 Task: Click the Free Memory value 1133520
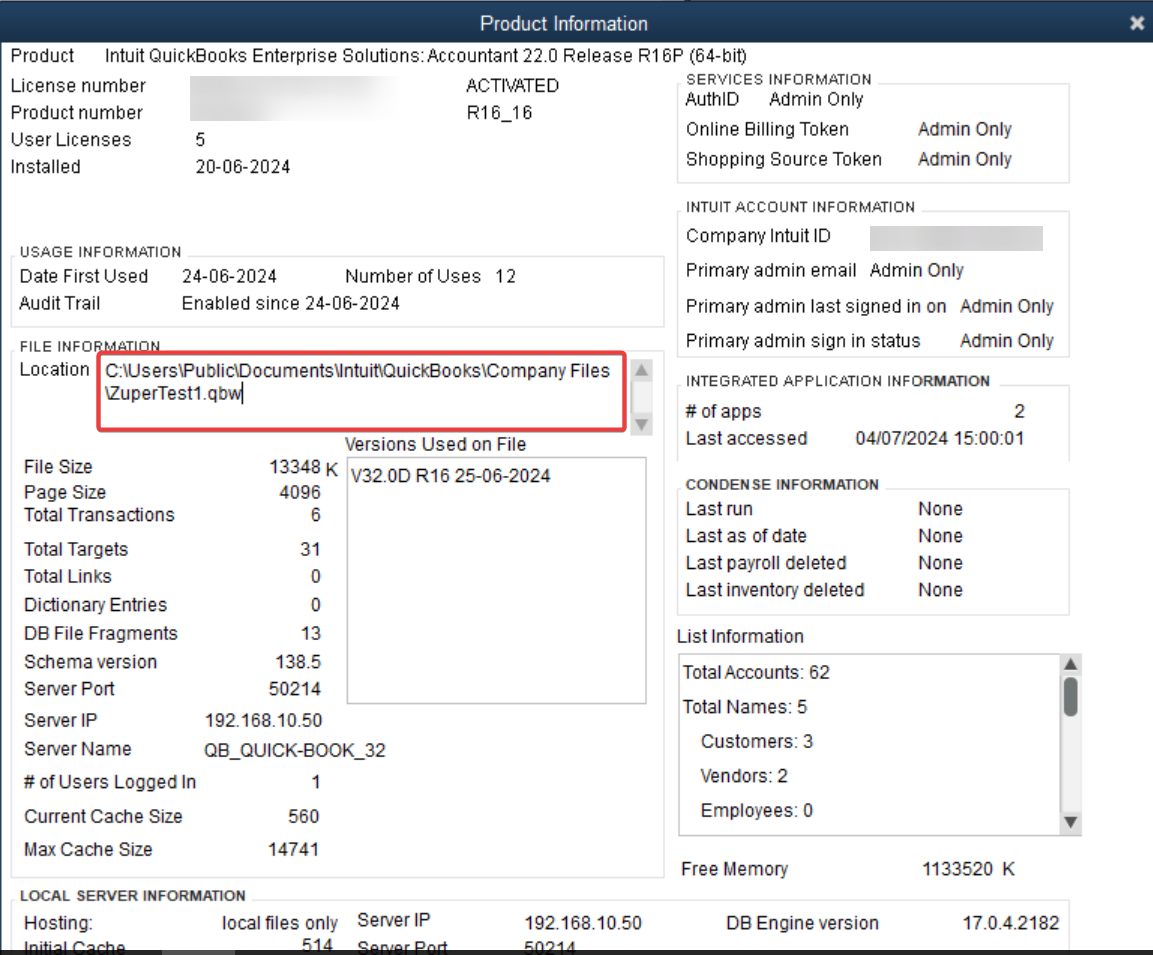coord(958,869)
